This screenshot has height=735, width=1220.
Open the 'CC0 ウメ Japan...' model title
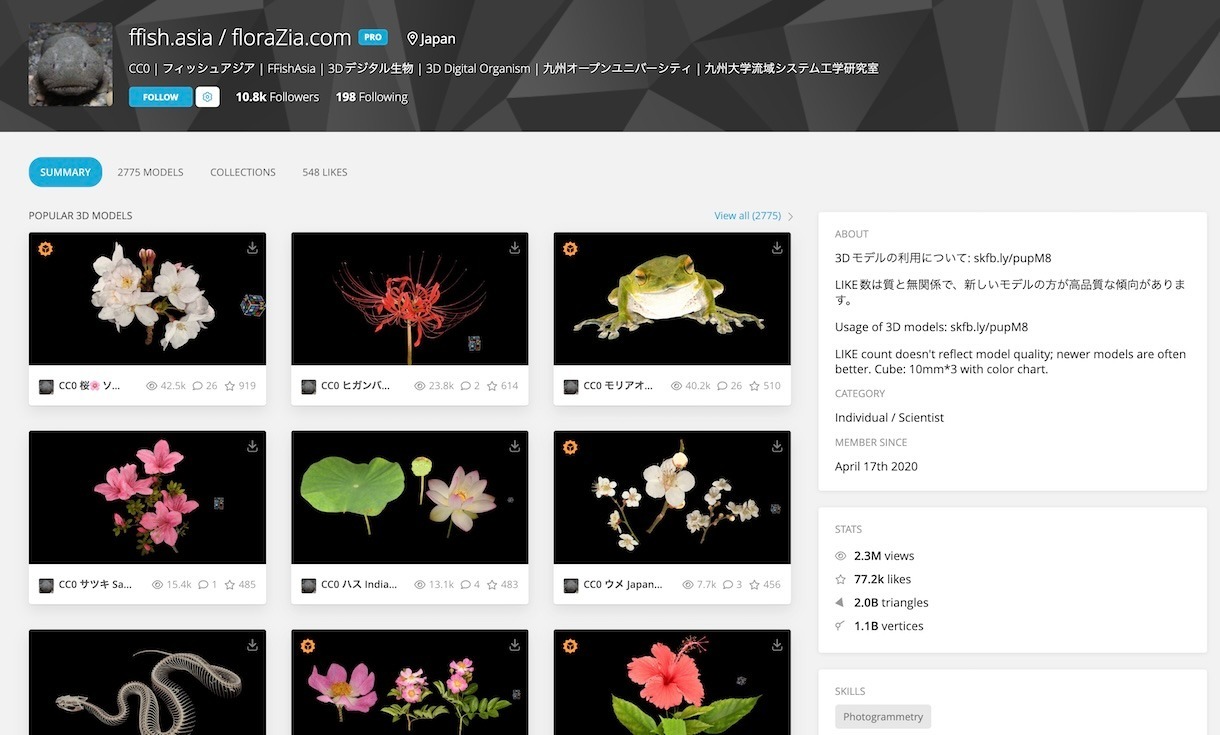point(623,584)
